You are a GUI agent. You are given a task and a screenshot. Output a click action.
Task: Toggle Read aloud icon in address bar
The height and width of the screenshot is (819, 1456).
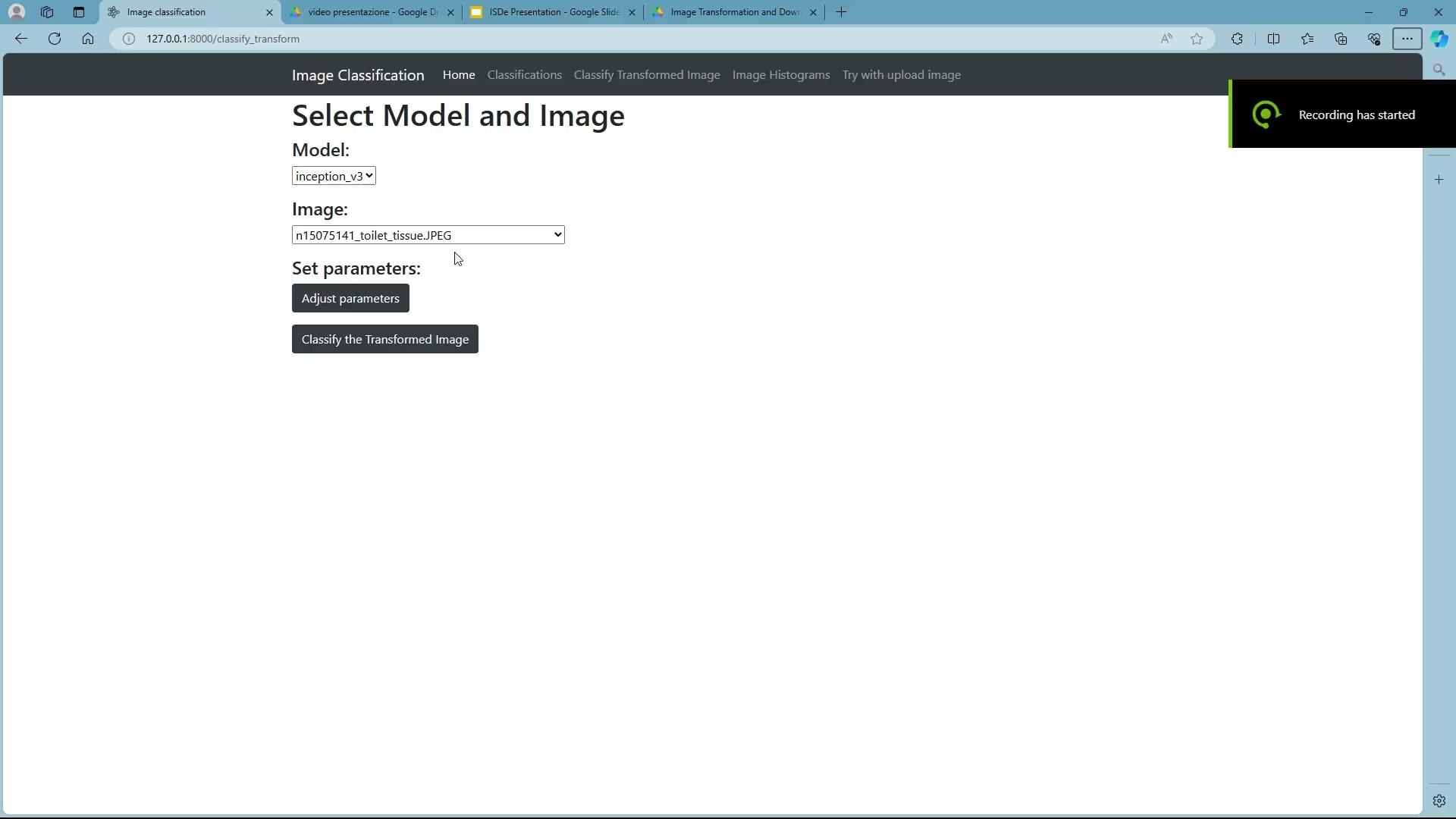click(1166, 39)
